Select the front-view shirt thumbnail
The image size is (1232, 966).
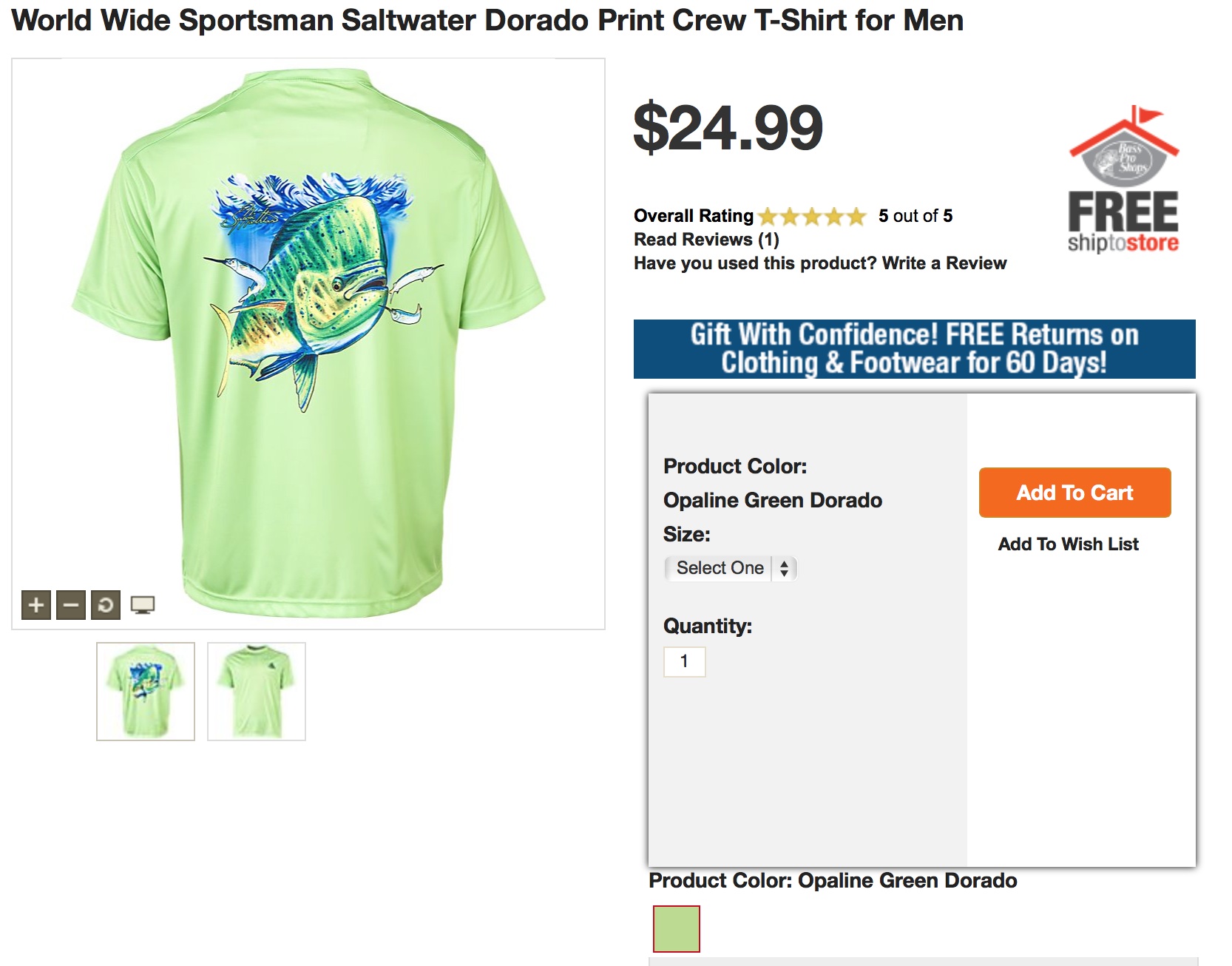[x=256, y=691]
